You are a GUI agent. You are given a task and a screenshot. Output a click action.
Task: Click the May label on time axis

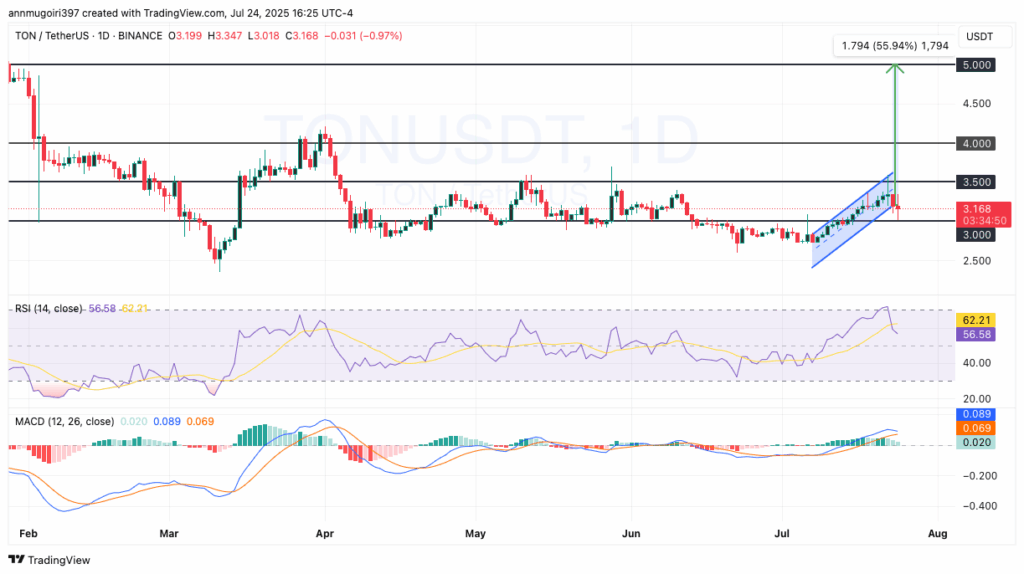[475, 534]
